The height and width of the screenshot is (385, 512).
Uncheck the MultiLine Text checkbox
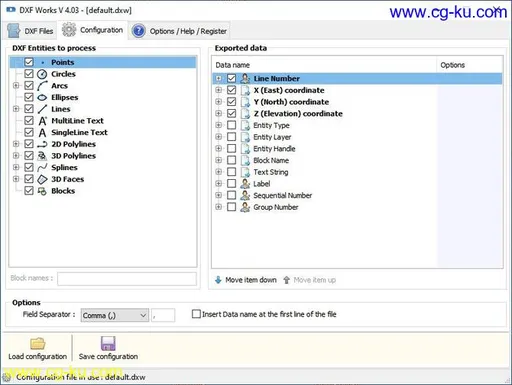29,121
